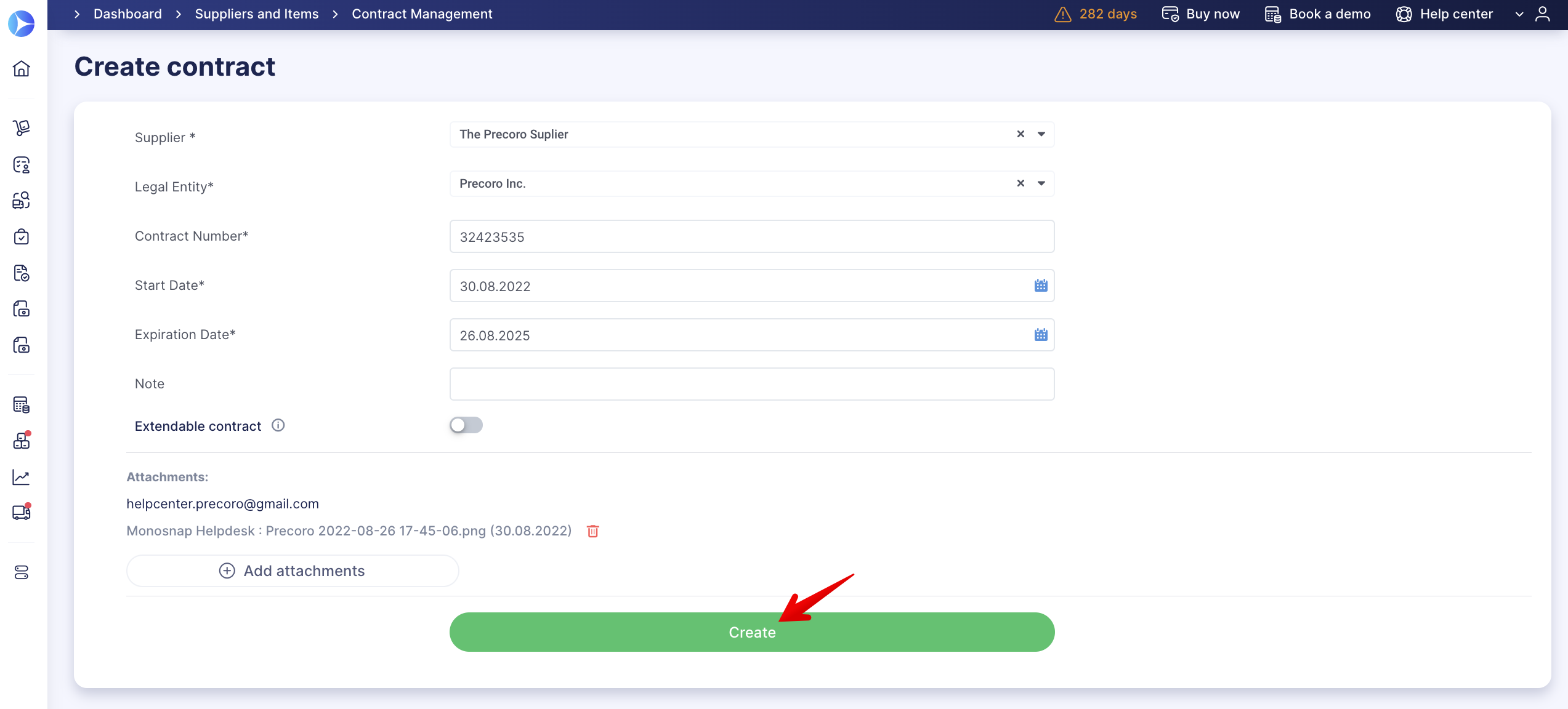Image resolution: width=1568 pixels, height=709 pixels.
Task: Click the Add attachments button
Action: point(293,571)
